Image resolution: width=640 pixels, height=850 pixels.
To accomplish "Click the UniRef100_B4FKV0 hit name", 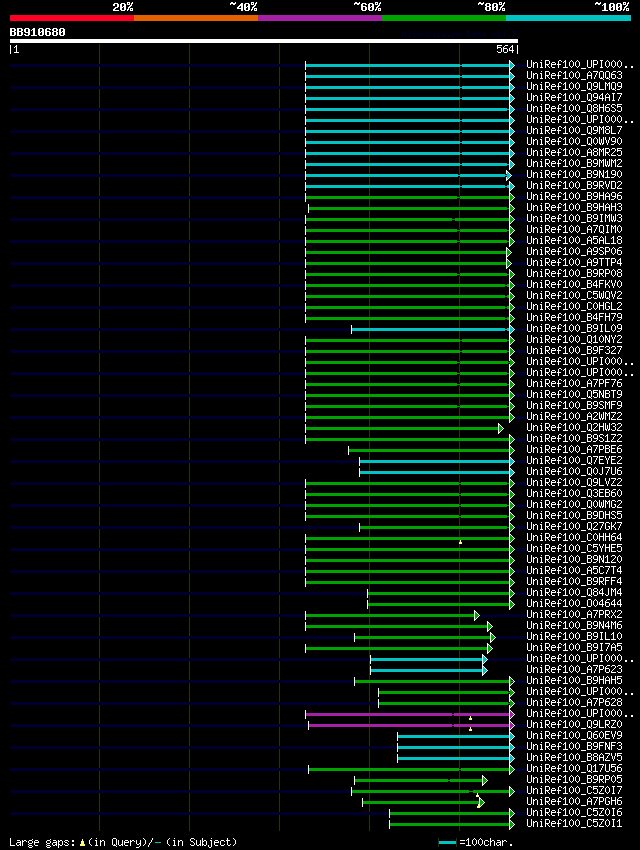I will (574, 284).
